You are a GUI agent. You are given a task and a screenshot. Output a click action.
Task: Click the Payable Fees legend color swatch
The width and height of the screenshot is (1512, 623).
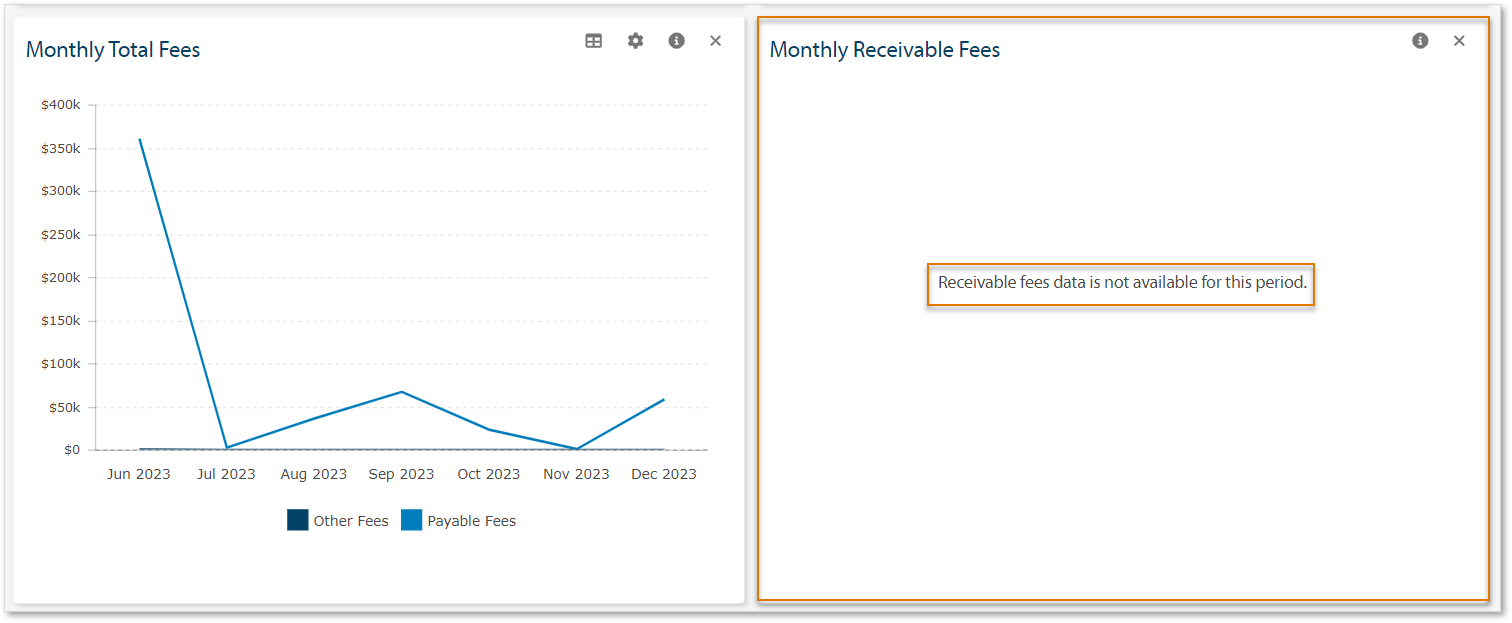tap(411, 520)
